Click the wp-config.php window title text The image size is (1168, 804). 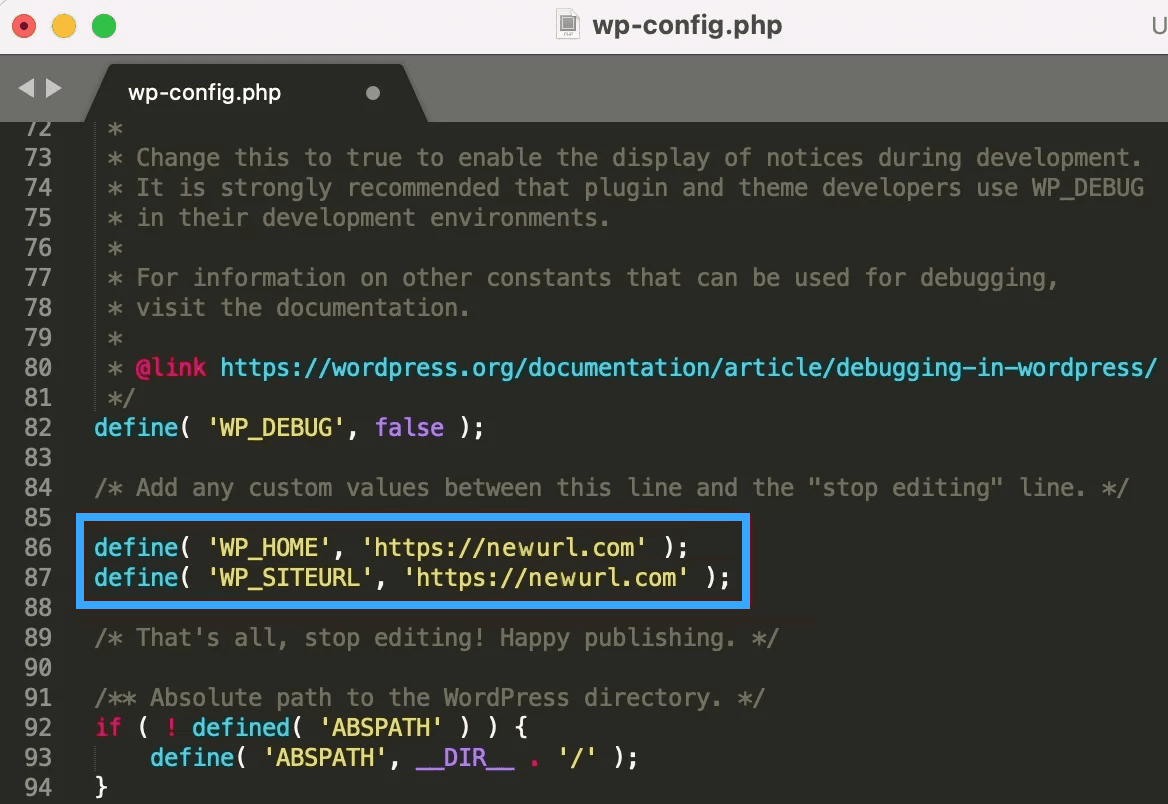pos(687,25)
